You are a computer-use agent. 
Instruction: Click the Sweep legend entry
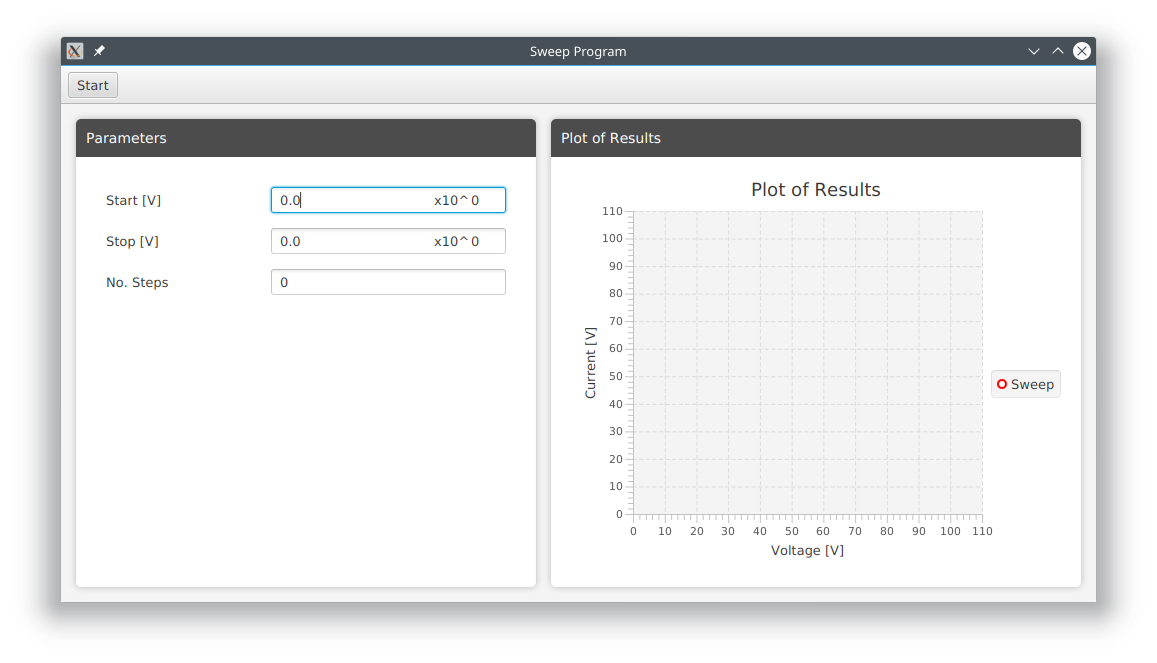coord(1026,384)
